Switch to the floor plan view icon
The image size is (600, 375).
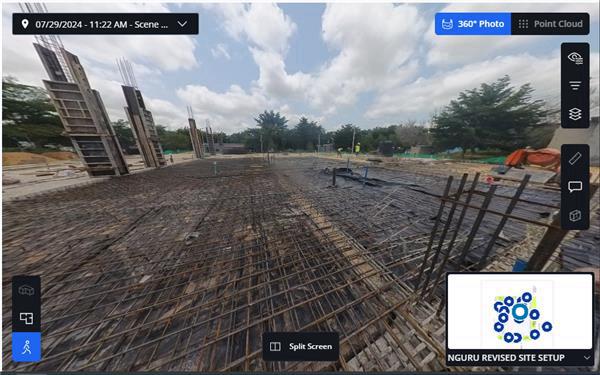pyautogui.click(x=26, y=318)
